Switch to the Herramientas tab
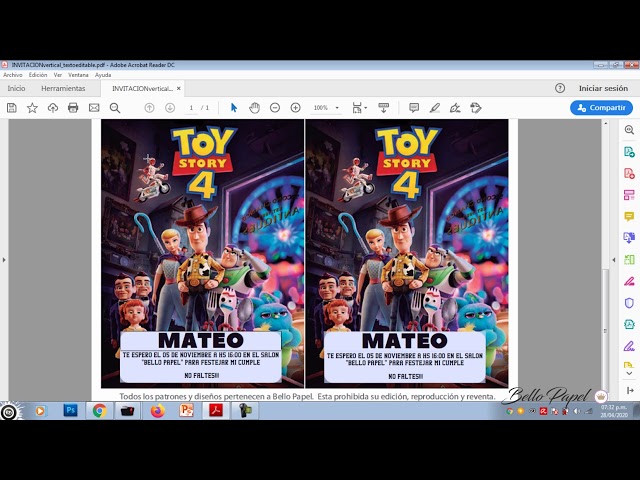This screenshot has width=640, height=480. pos(63,88)
